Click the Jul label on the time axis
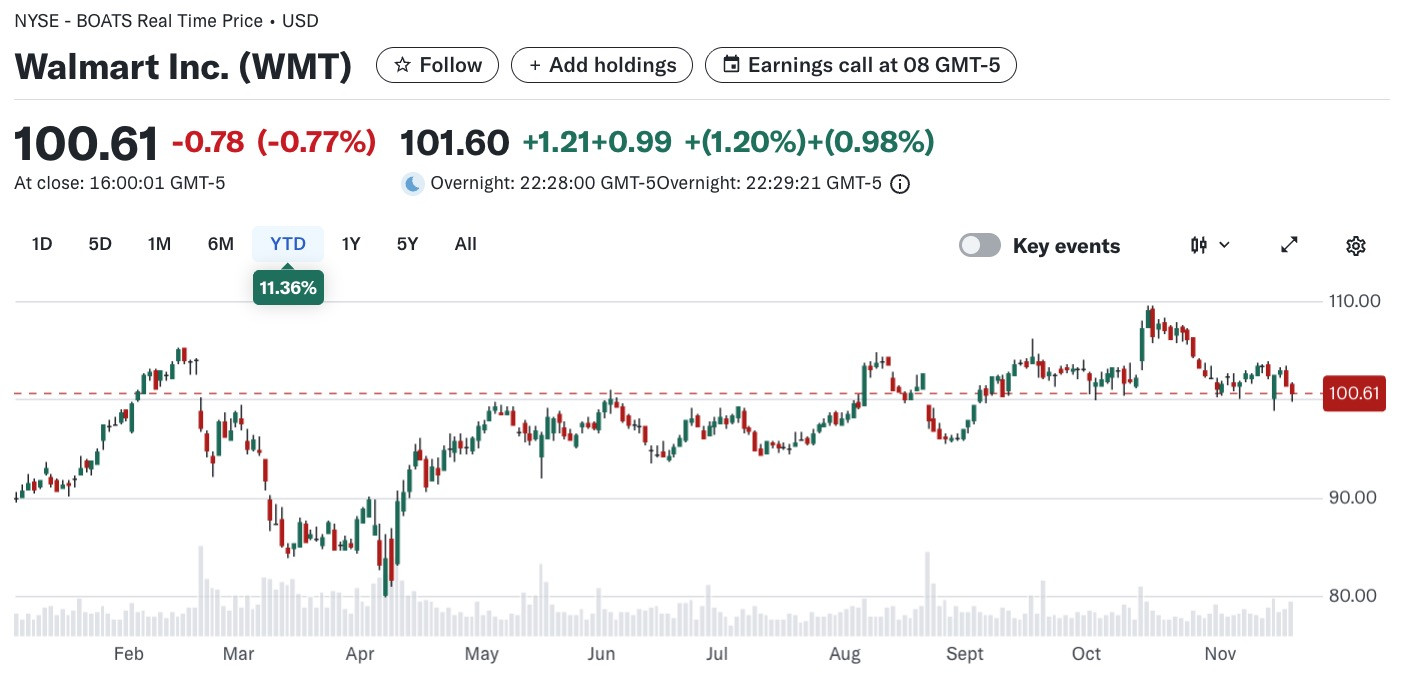Viewport: 1404px width, 682px height. coord(716,654)
